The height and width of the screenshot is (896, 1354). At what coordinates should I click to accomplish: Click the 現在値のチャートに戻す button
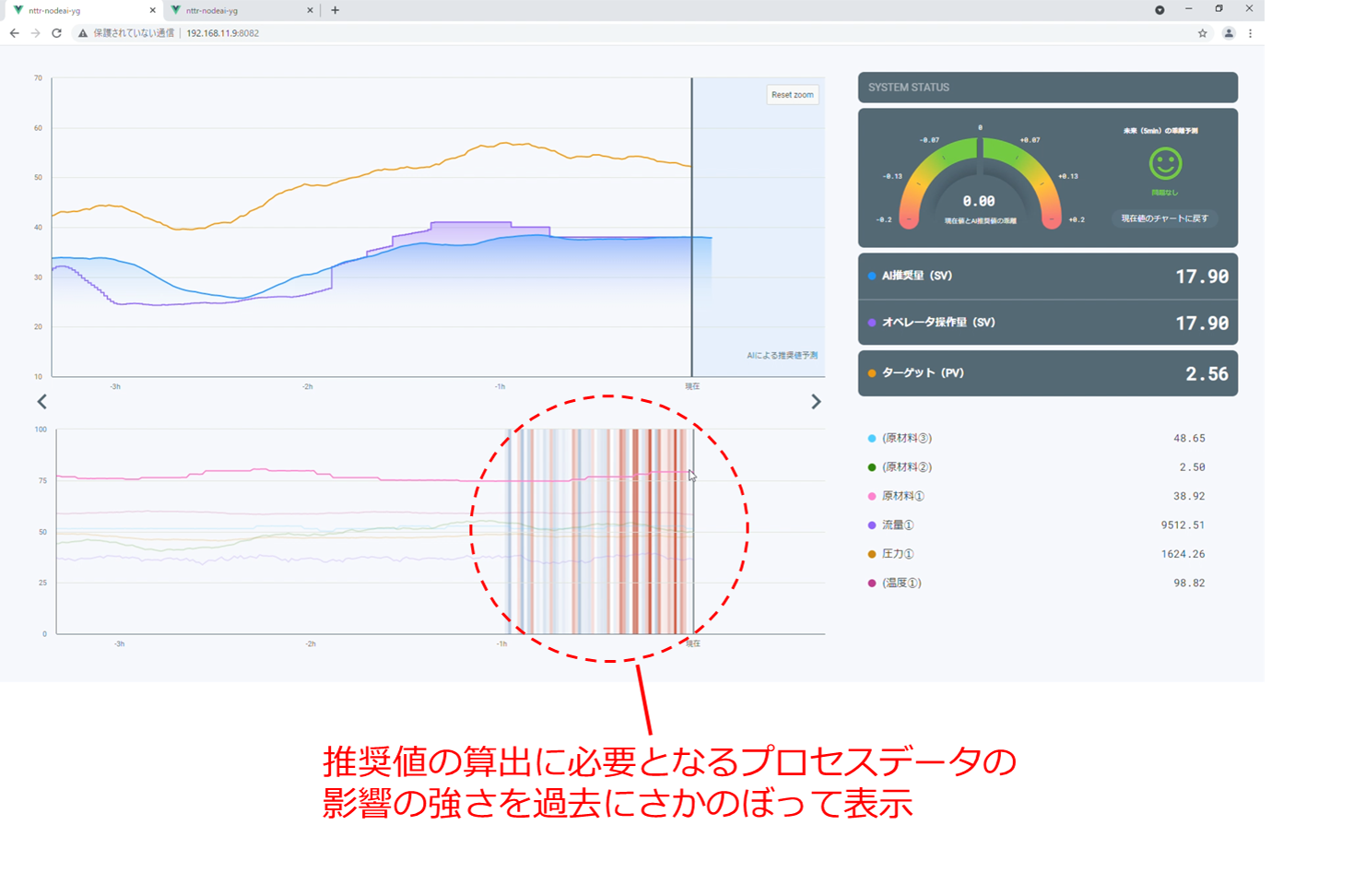click(1164, 218)
